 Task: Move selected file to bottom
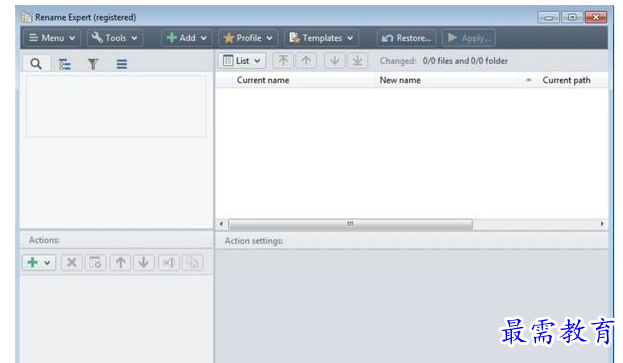[358, 61]
